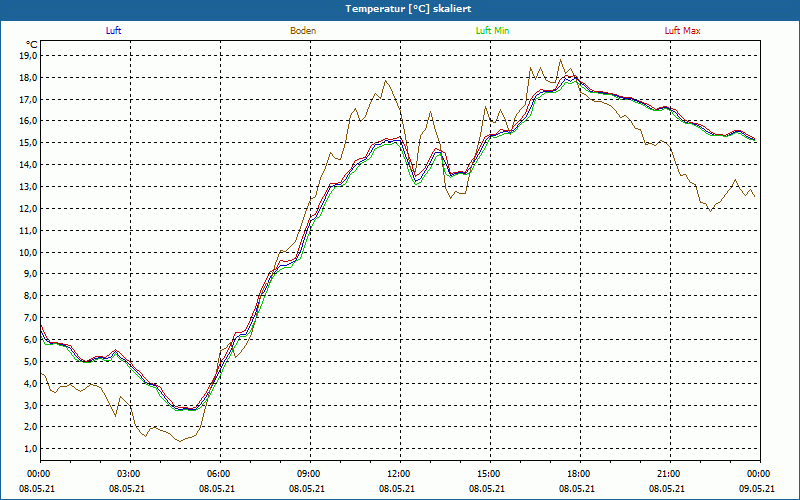Click the '18,0' y-axis value
800x500 pixels.
(x=29, y=78)
